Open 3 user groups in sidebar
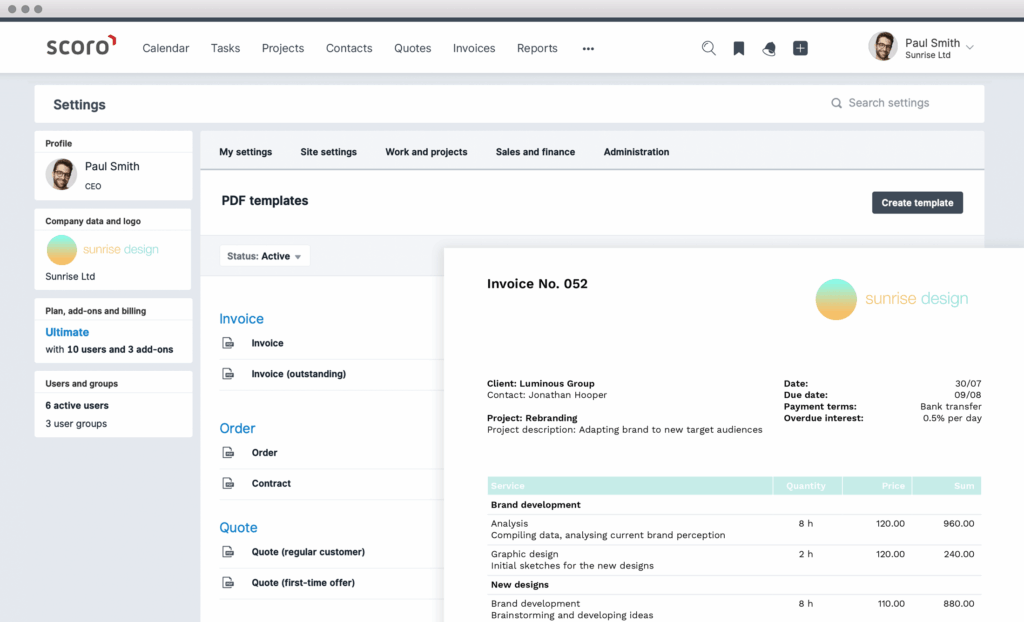 pyautogui.click(x=76, y=424)
